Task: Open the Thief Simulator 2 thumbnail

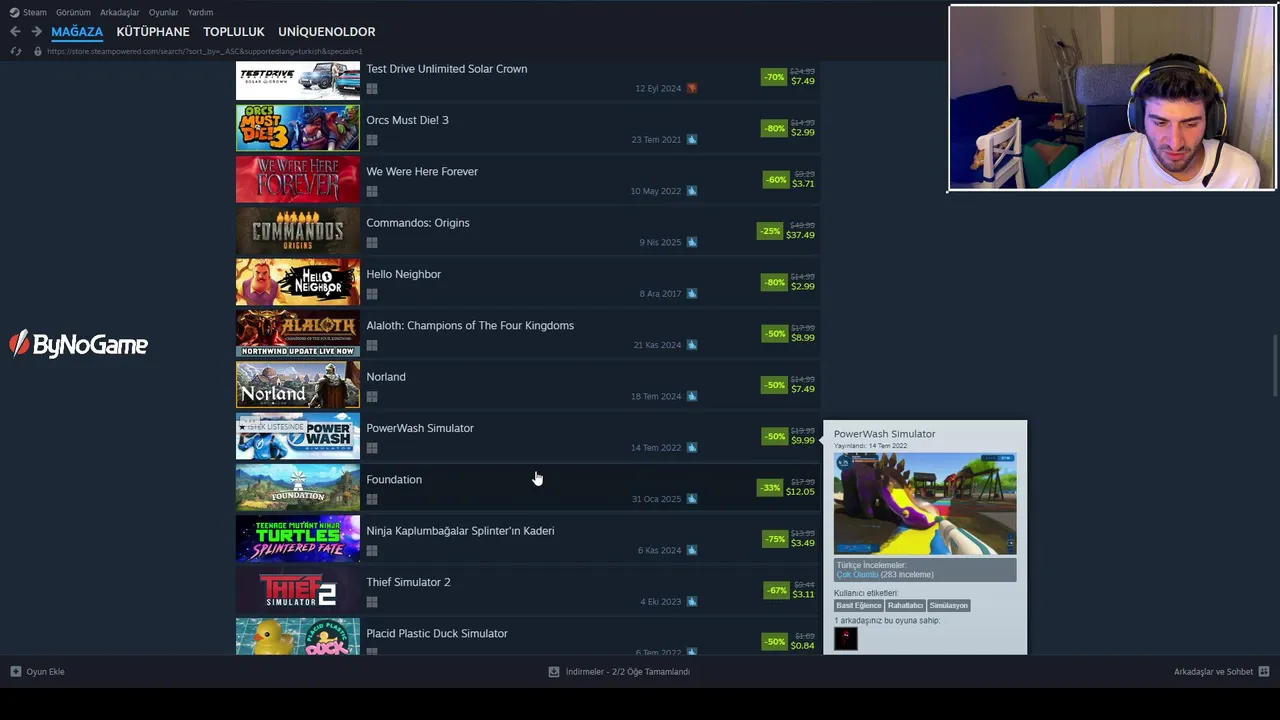Action: 298,590
